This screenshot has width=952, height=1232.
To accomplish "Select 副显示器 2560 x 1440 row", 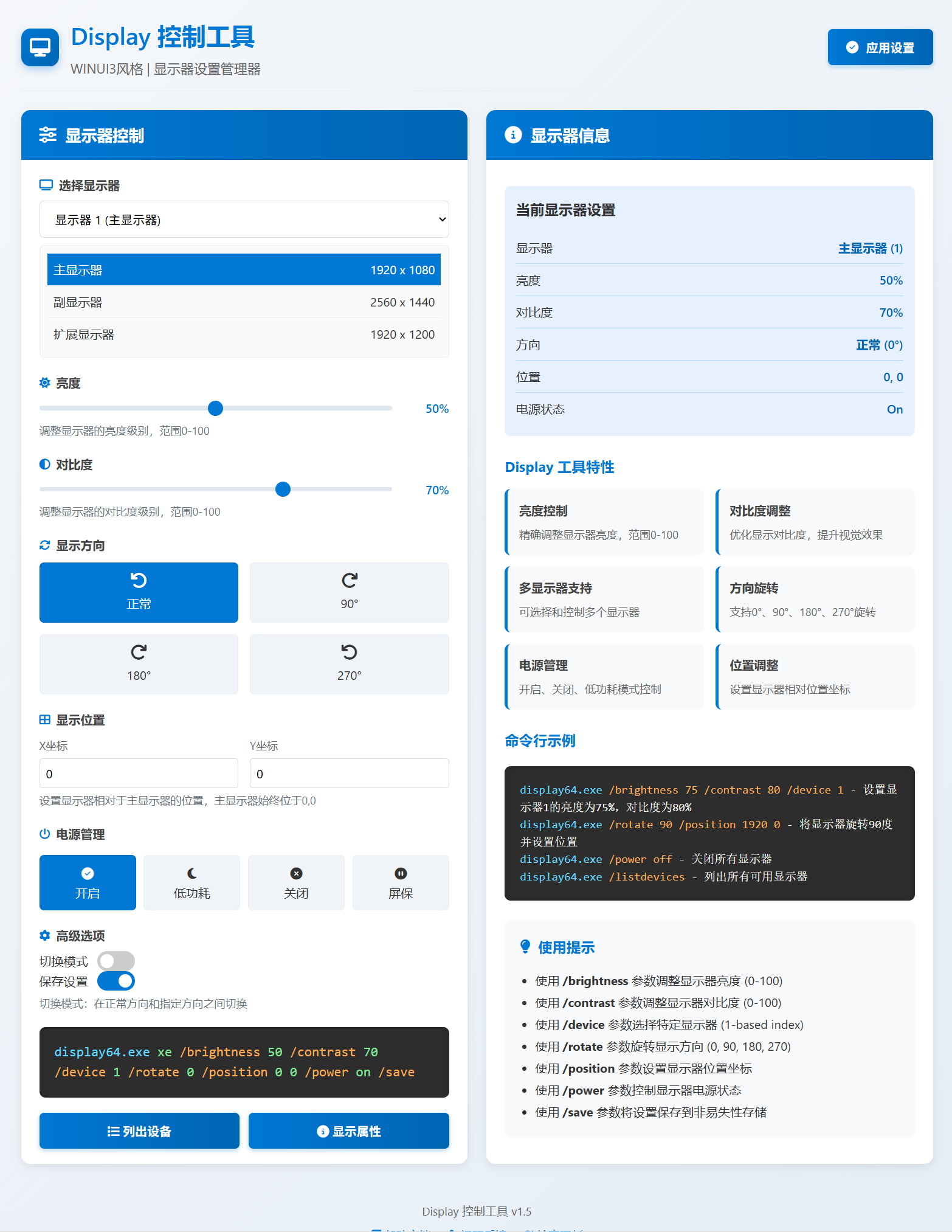I will (x=244, y=302).
